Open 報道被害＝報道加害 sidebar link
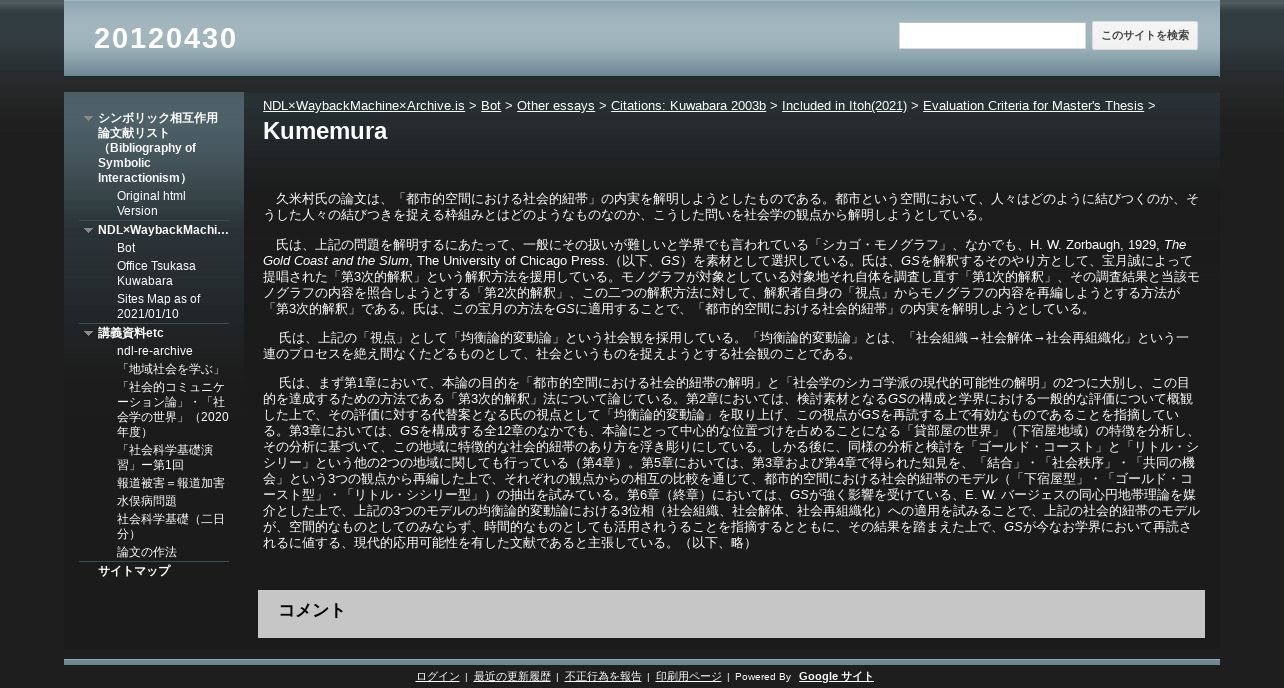The height and width of the screenshot is (688, 1284). (171, 483)
